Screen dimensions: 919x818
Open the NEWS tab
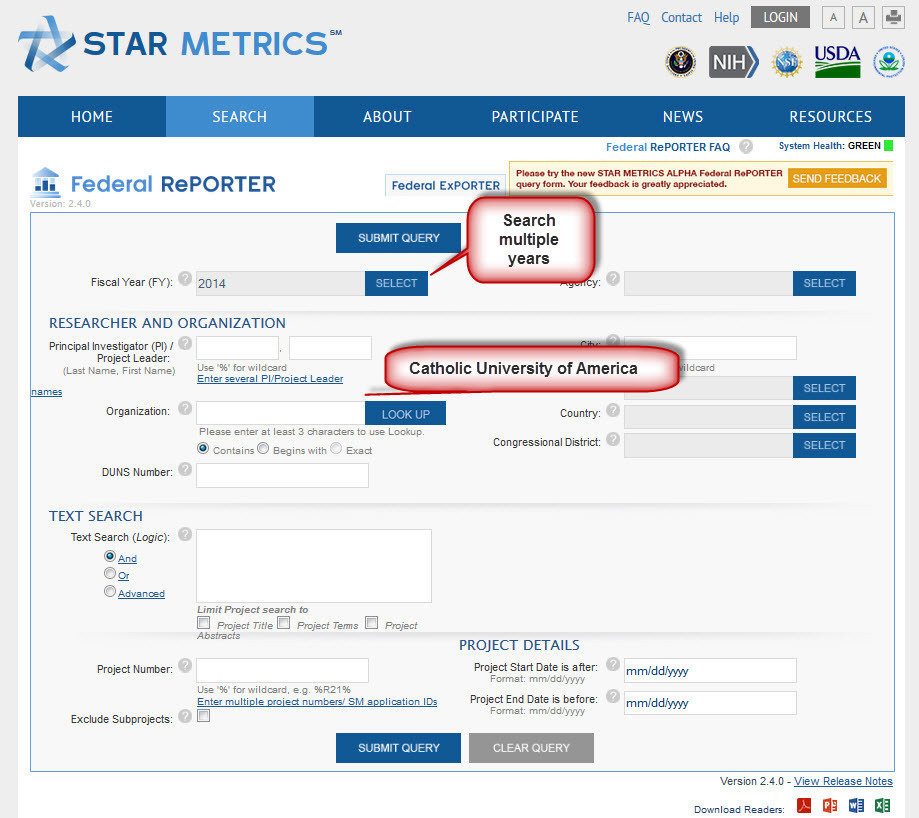(x=683, y=117)
